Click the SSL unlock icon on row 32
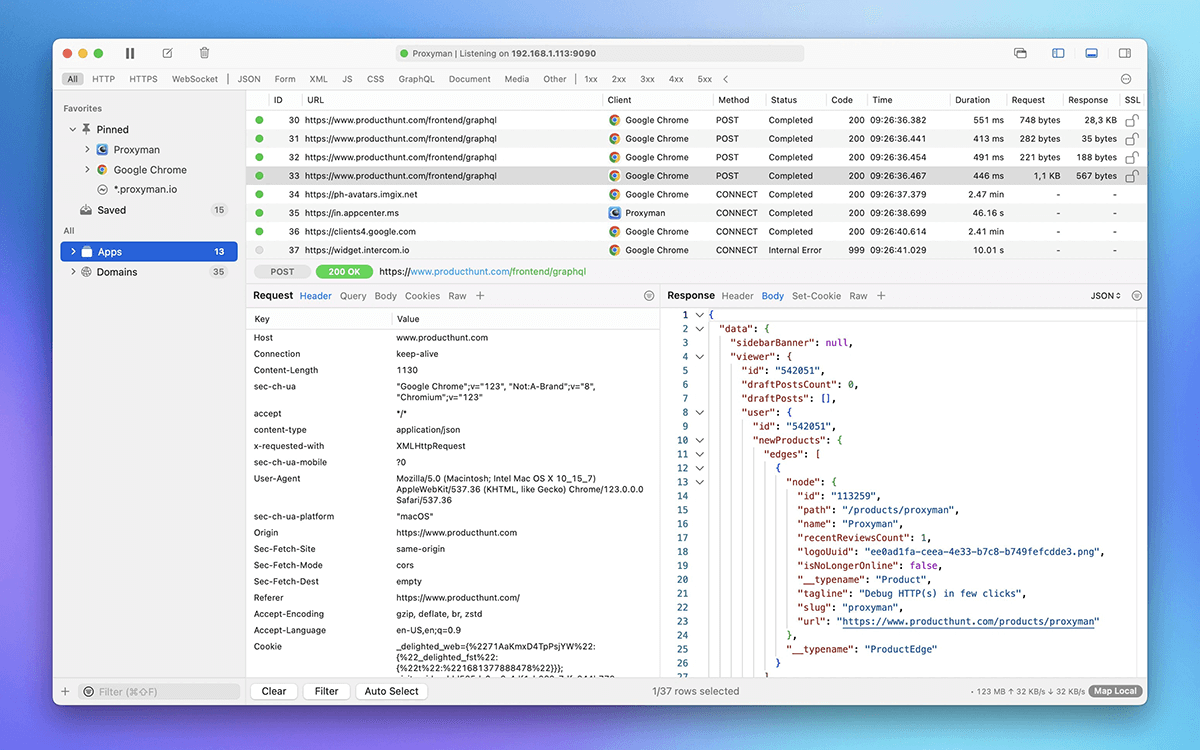The image size is (1200, 750). pos(1132,157)
